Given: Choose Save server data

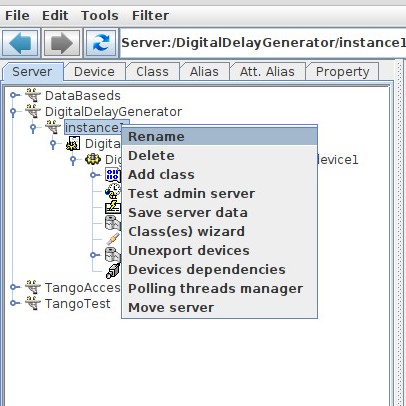Looking at the screenshot, I should pos(219,213).
